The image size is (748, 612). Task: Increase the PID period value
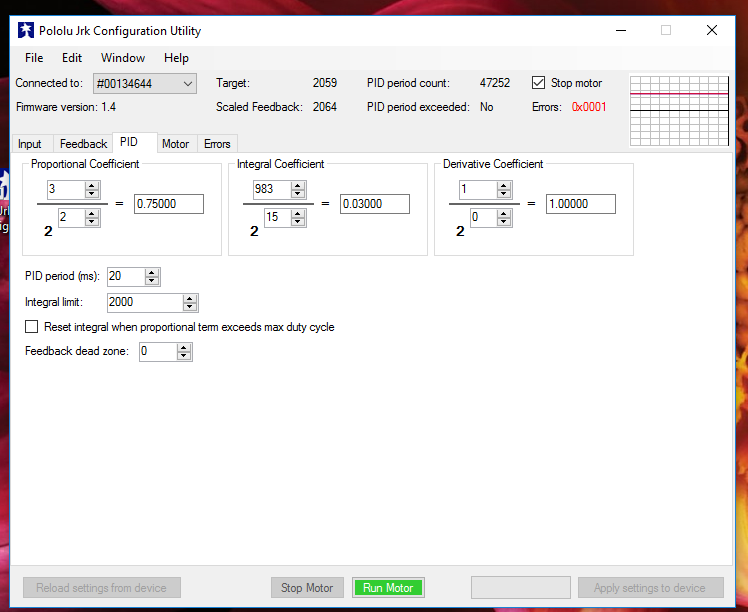[x=152, y=273]
